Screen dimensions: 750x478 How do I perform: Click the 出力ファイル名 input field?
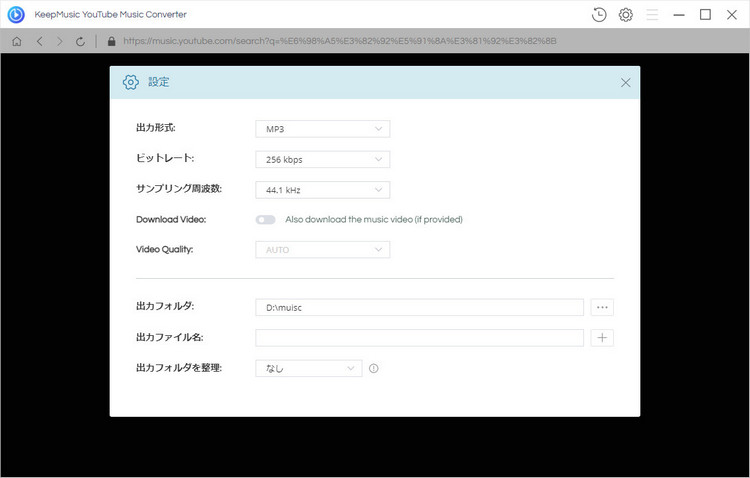point(419,338)
